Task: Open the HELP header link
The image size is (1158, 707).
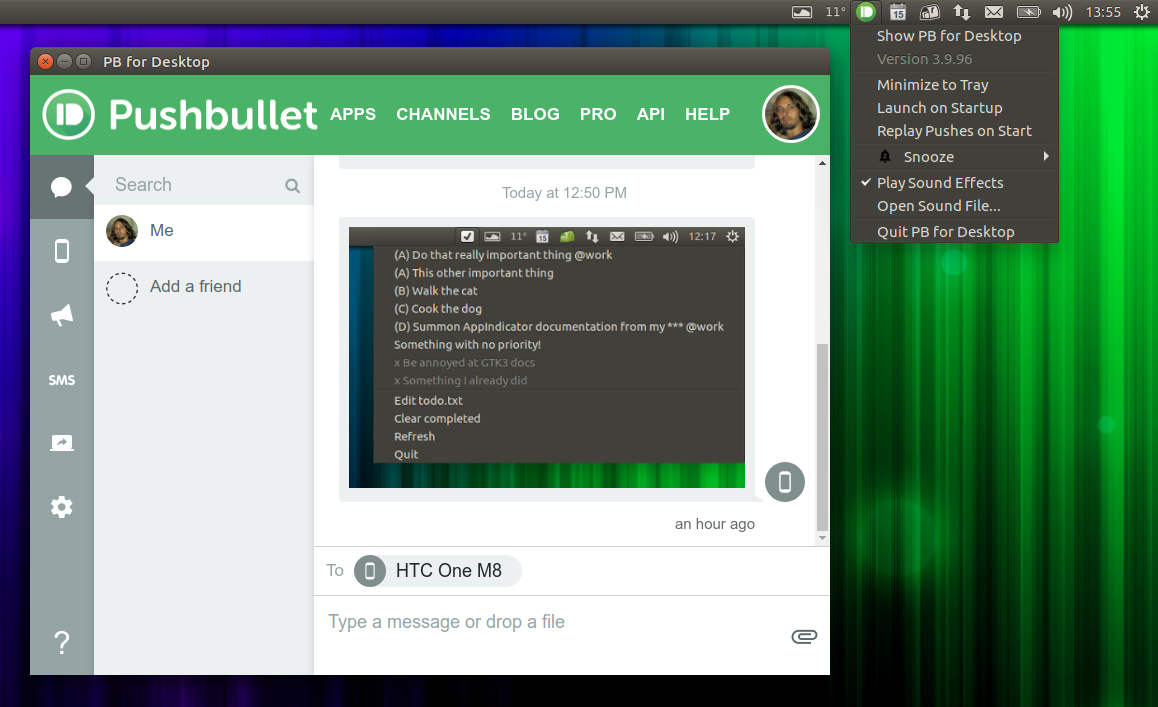Action: pos(708,115)
